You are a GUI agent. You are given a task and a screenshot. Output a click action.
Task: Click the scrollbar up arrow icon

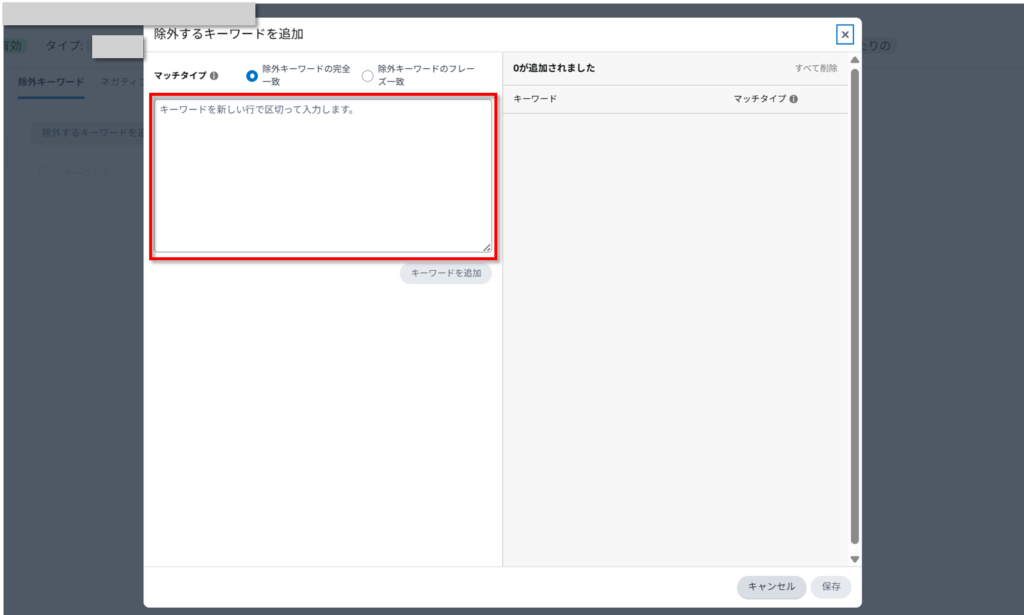(x=853, y=58)
